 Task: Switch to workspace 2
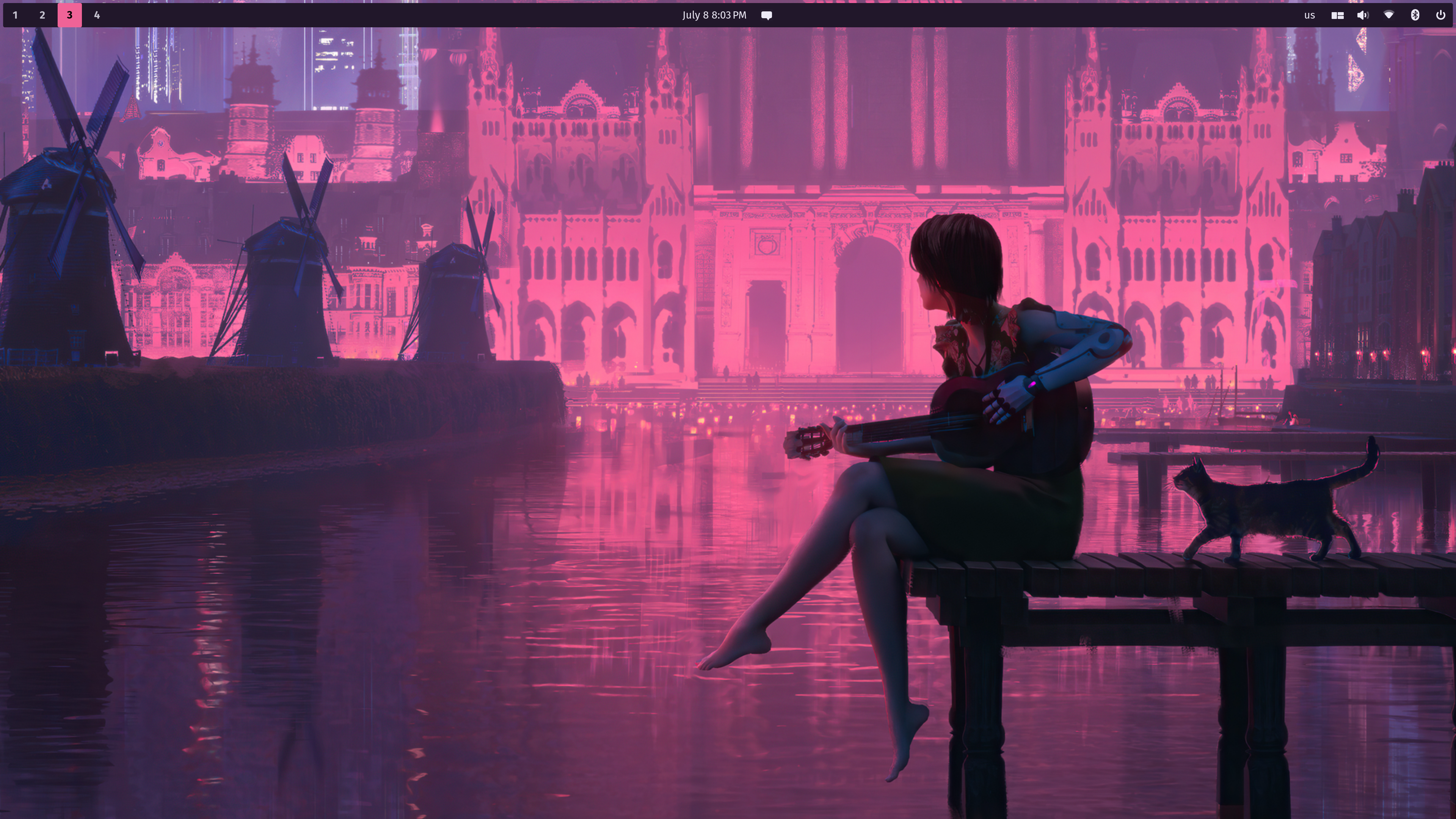coord(42,15)
